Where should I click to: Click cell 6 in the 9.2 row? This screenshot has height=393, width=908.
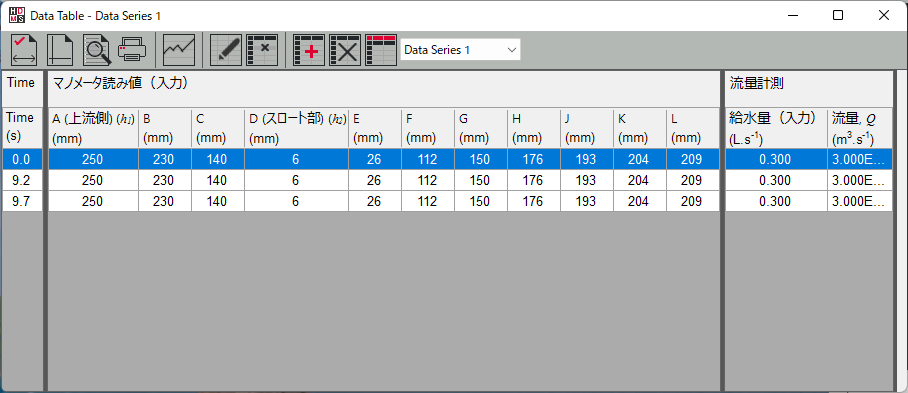click(x=296, y=181)
